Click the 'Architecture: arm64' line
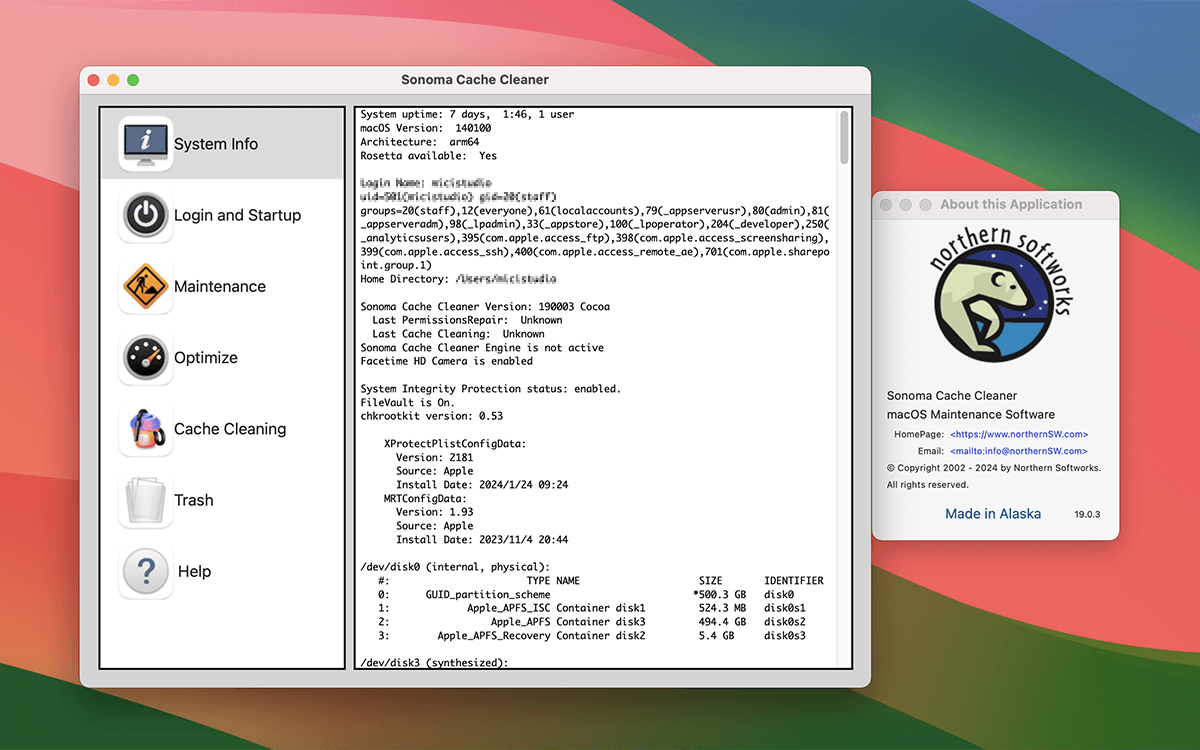Screen dimensions: 1200x750 tap(422, 142)
